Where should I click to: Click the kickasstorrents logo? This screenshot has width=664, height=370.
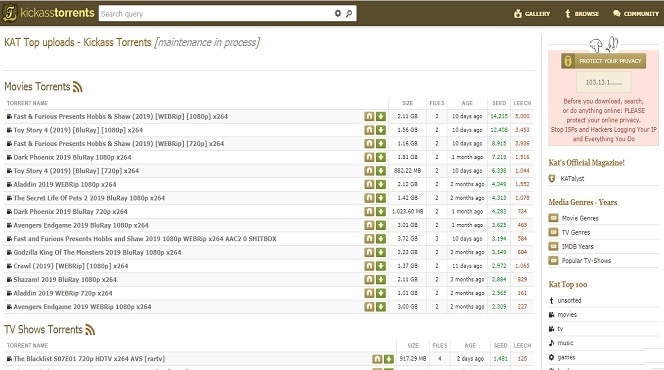(x=48, y=13)
